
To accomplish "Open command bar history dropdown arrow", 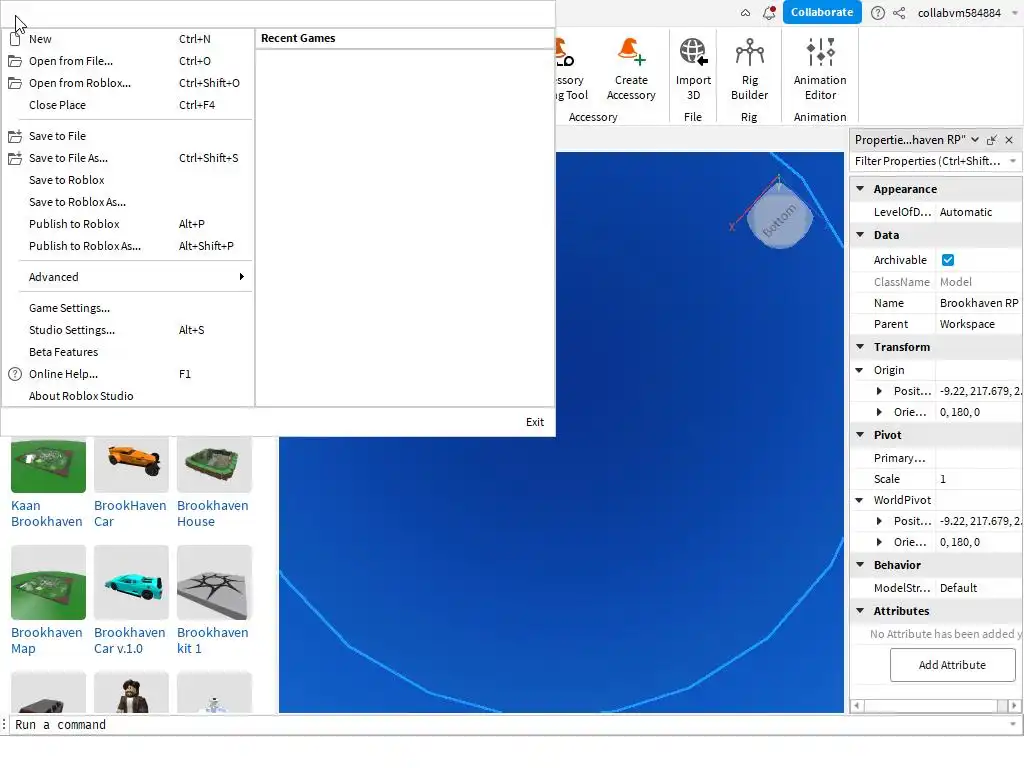I will (1013, 724).
